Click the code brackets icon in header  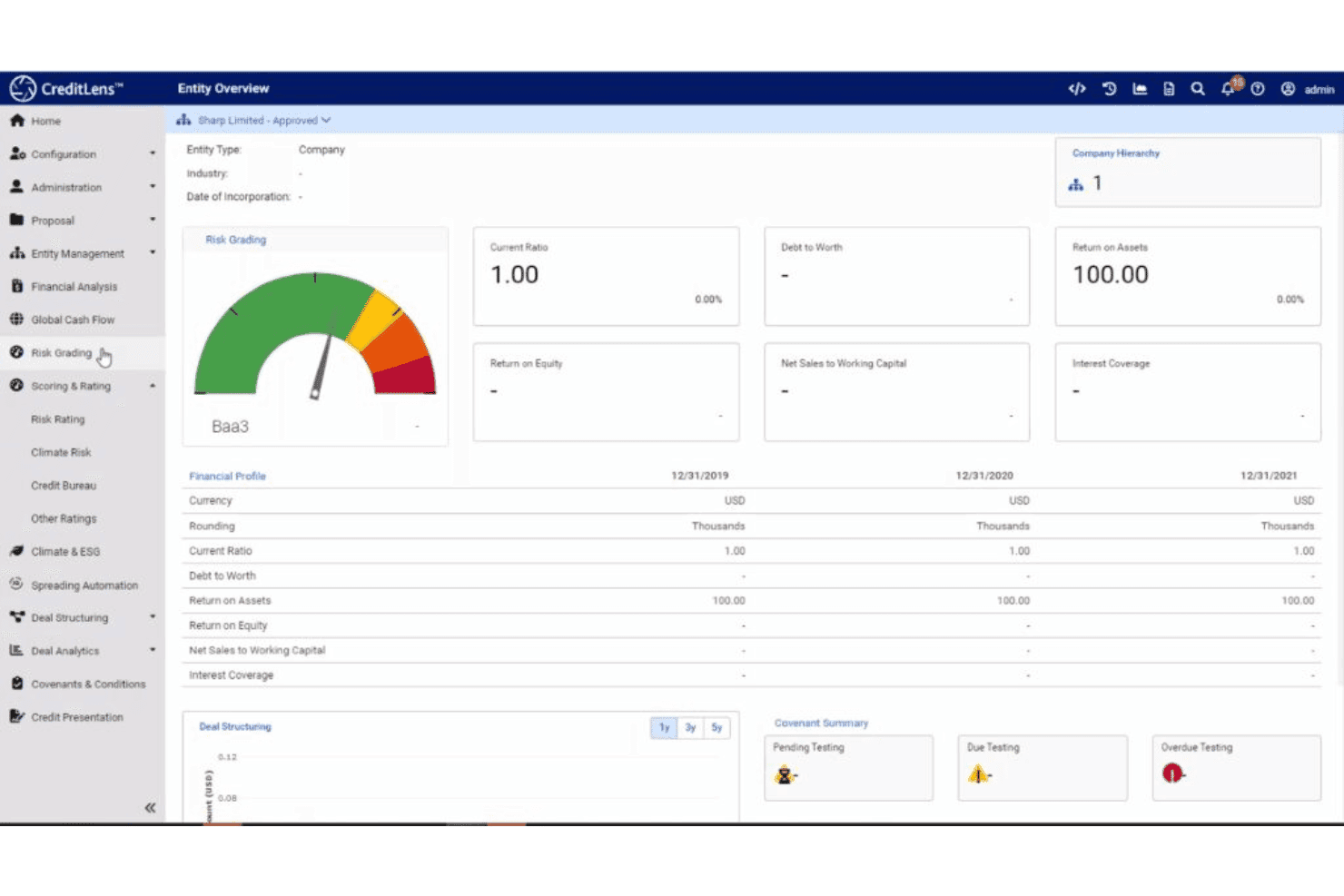click(x=1076, y=89)
